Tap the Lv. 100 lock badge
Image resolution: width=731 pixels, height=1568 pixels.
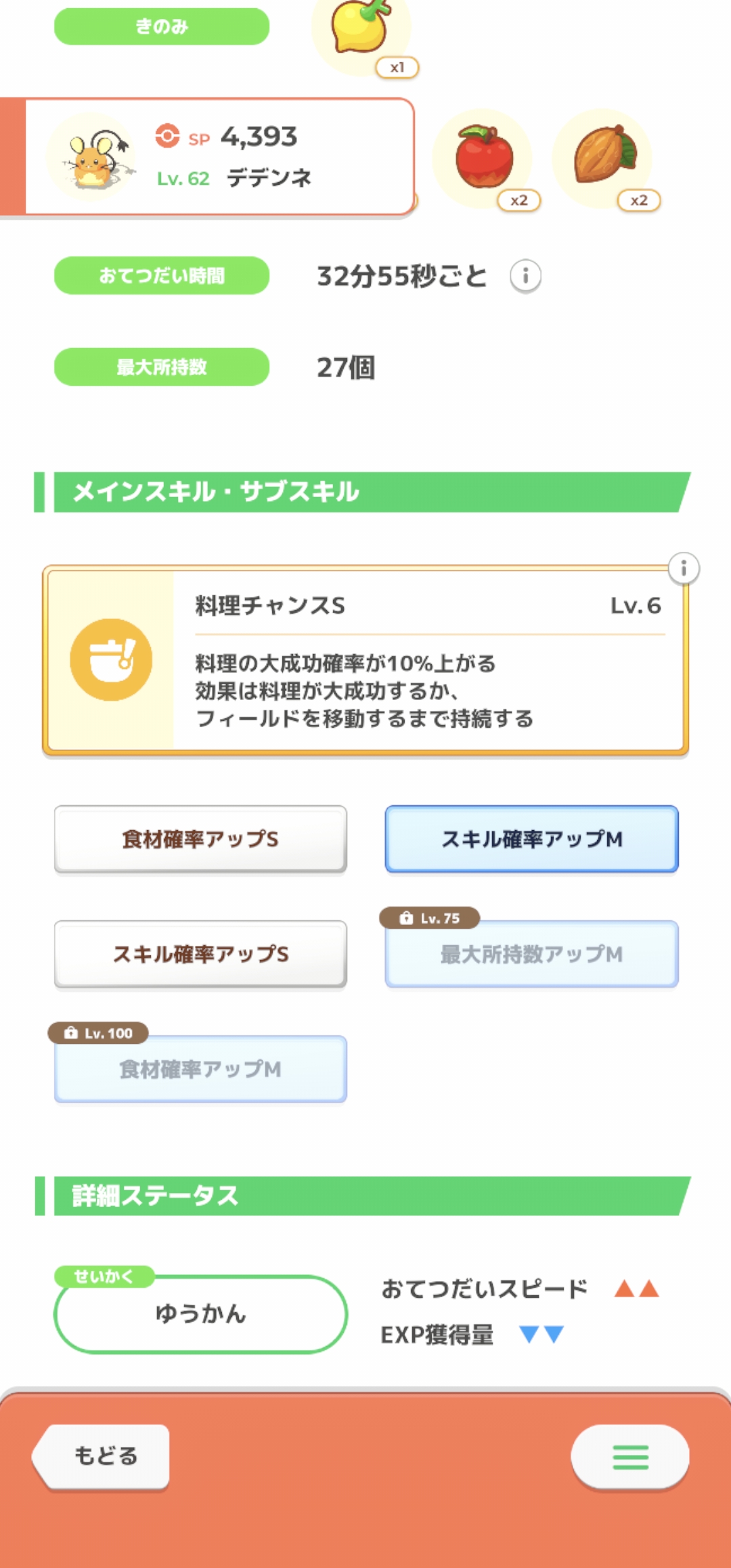pyautogui.click(x=98, y=1033)
